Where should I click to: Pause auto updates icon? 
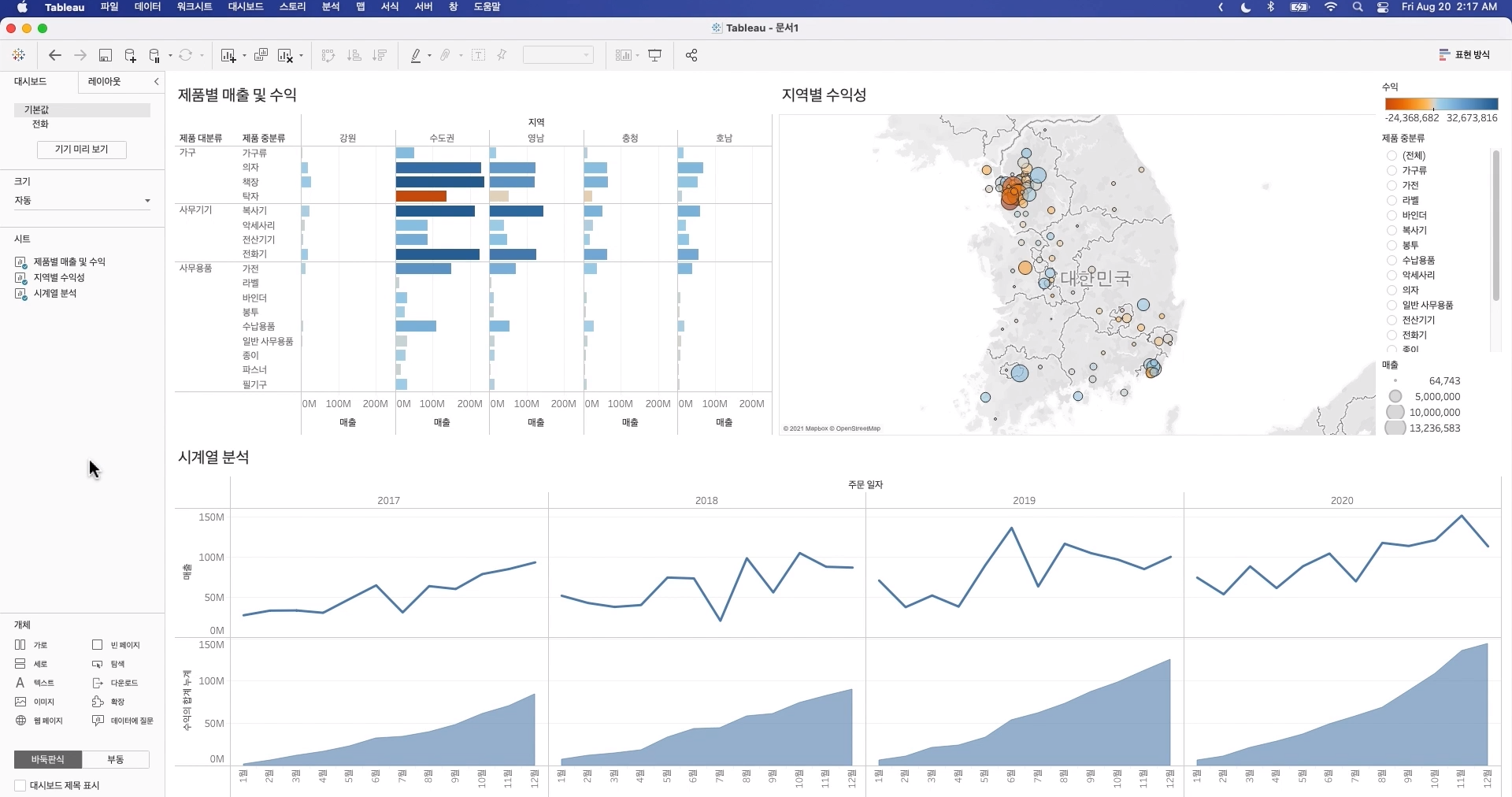(154, 55)
